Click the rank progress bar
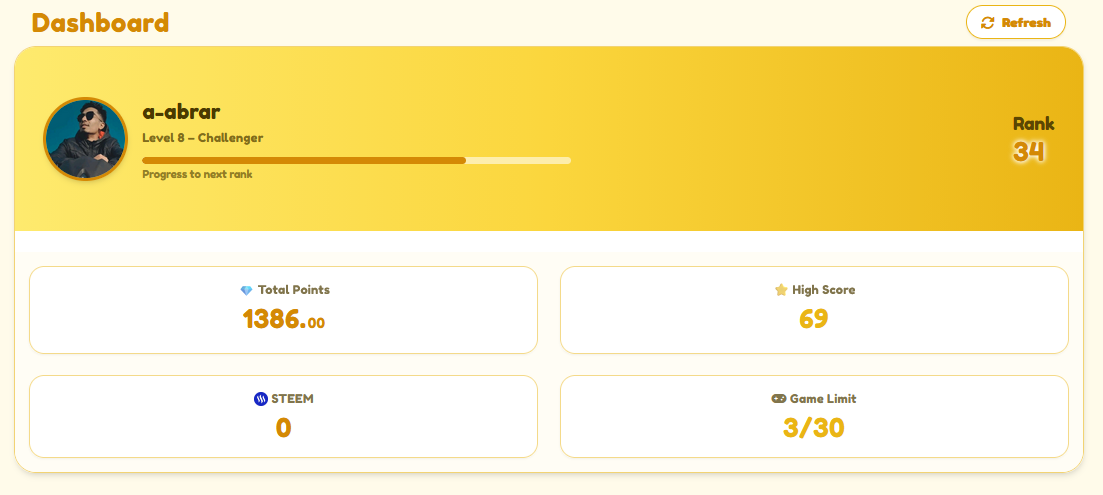Viewport: 1103px width, 495px height. pos(357,160)
